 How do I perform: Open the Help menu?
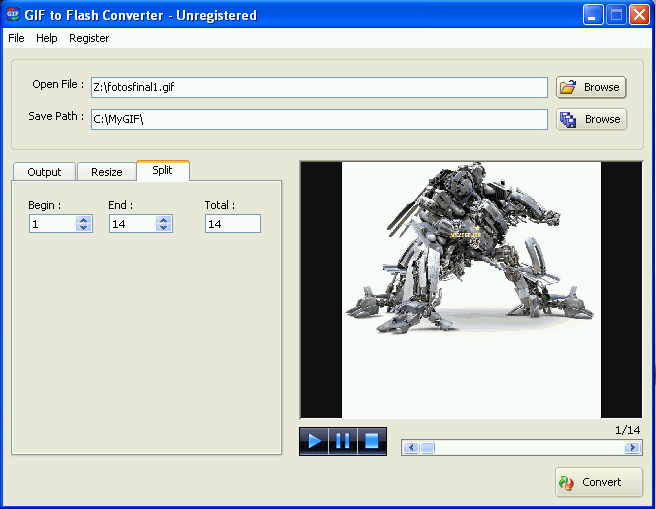(x=46, y=38)
